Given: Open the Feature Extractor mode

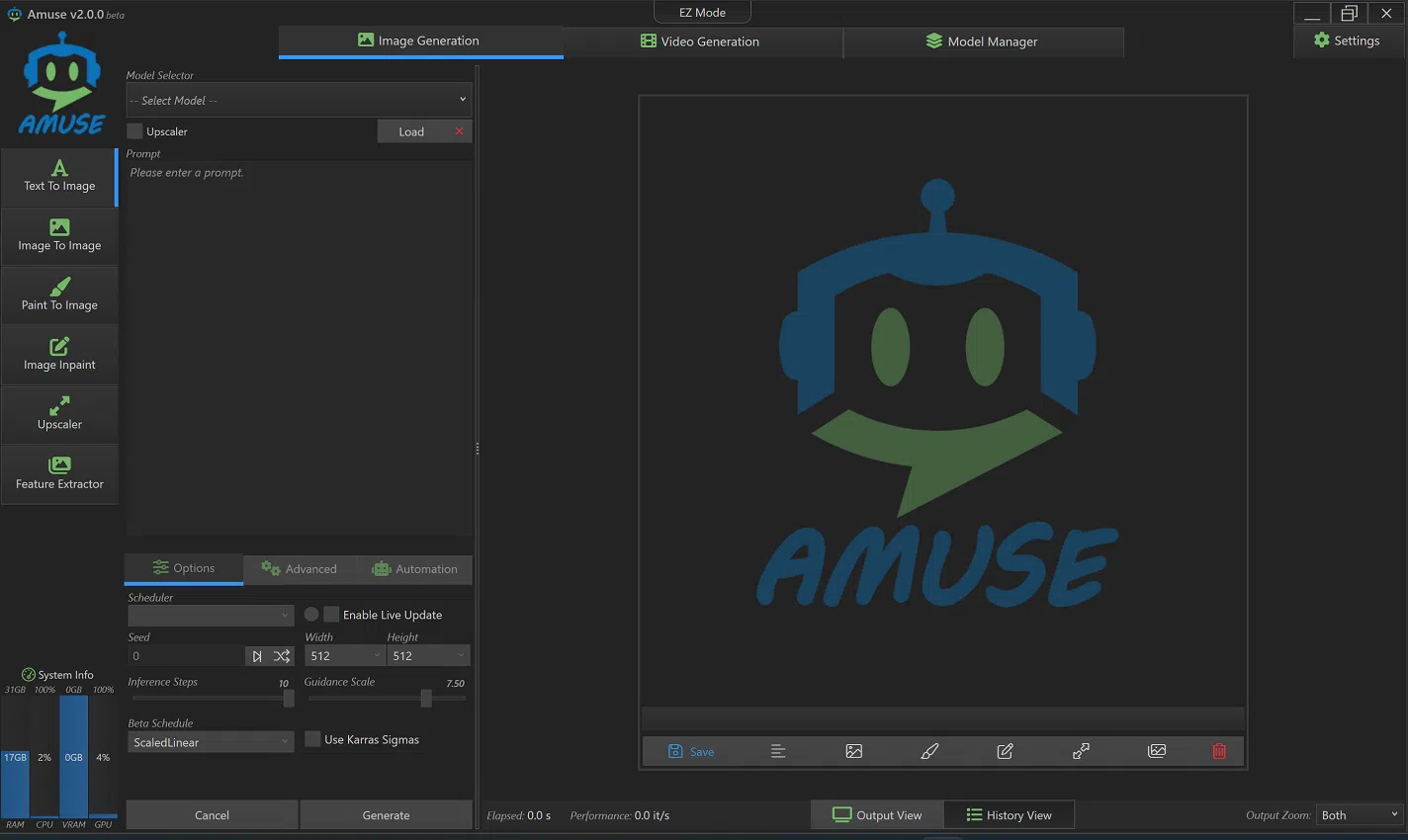Looking at the screenshot, I should point(59,474).
